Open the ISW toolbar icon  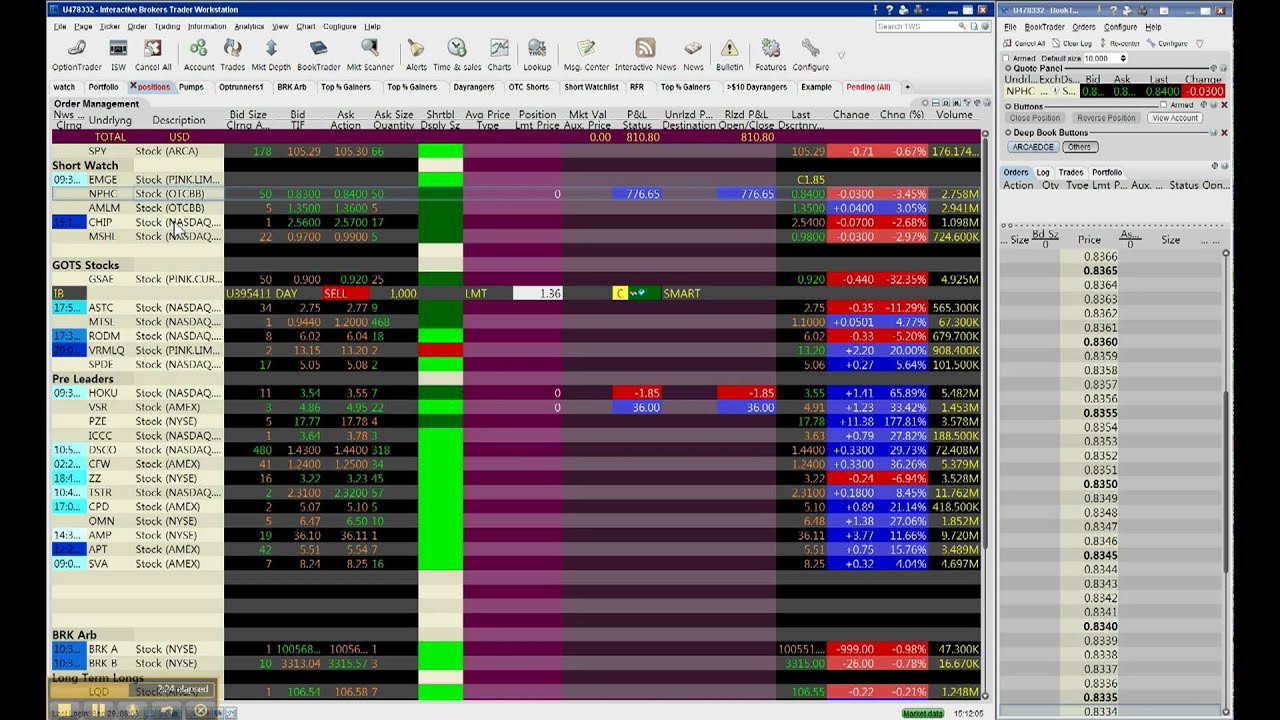click(x=118, y=55)
